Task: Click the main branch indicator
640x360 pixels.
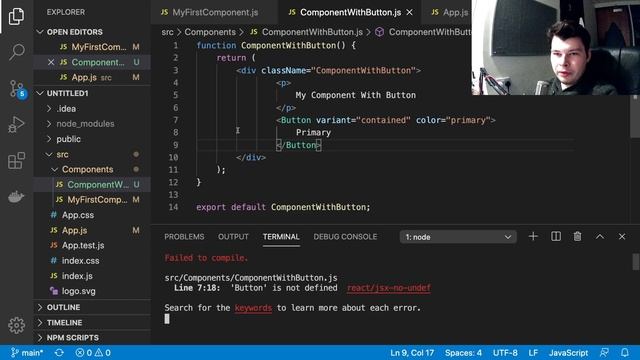Action: point(27,353)
